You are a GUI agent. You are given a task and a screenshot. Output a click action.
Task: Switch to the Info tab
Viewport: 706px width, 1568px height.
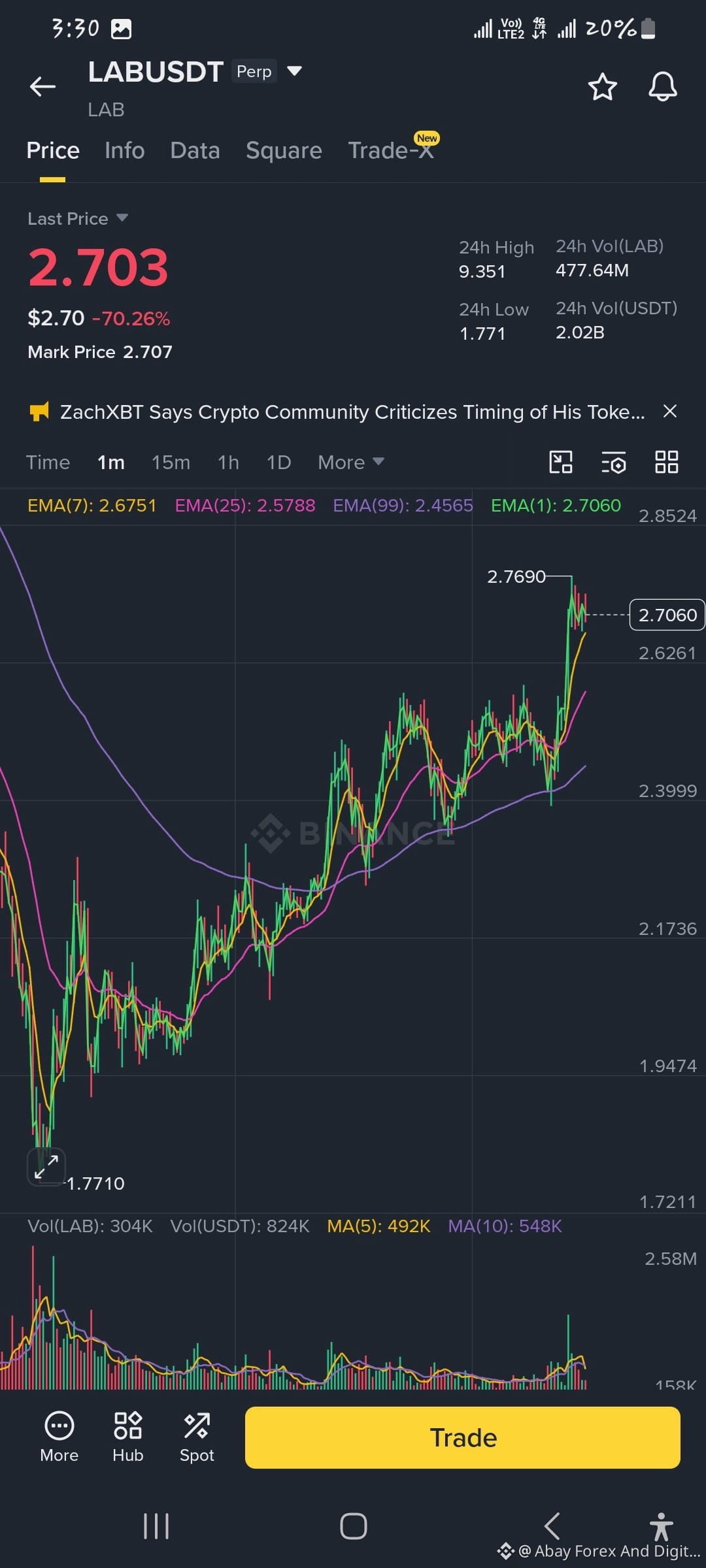pos(124,150)
